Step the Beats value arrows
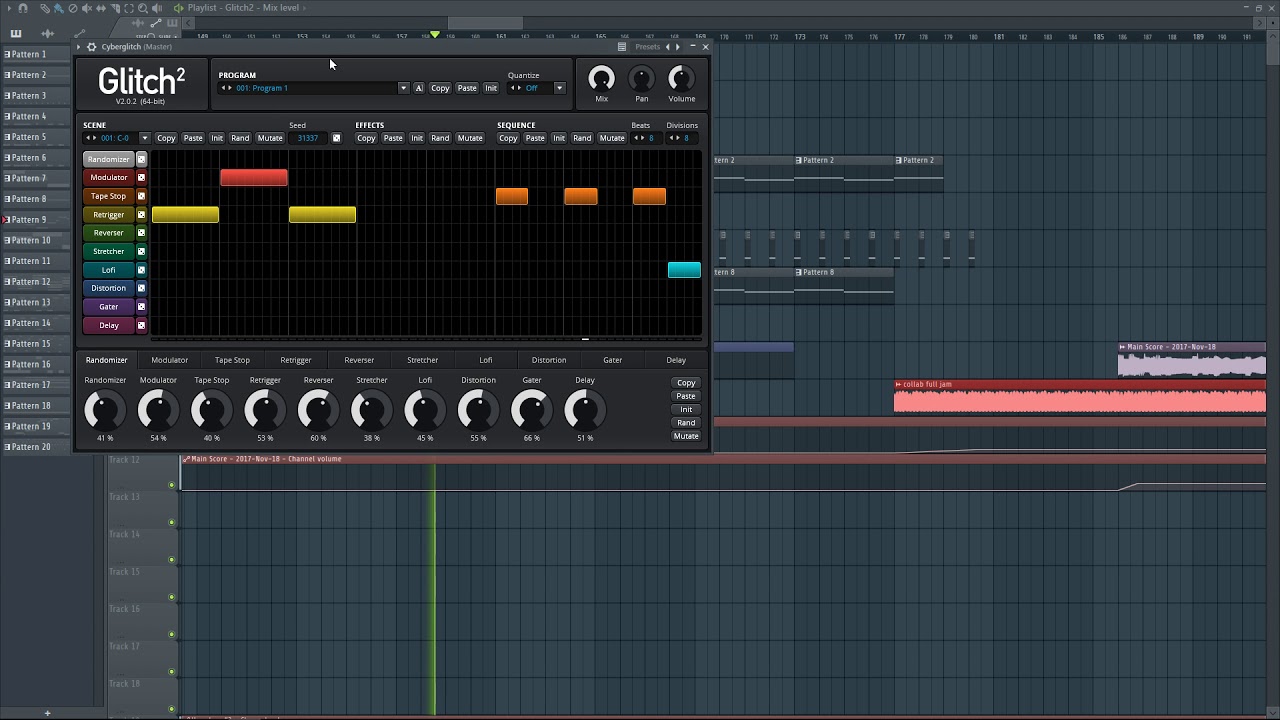The height and width of the screenshot is (720, 1280). (641, 138)
